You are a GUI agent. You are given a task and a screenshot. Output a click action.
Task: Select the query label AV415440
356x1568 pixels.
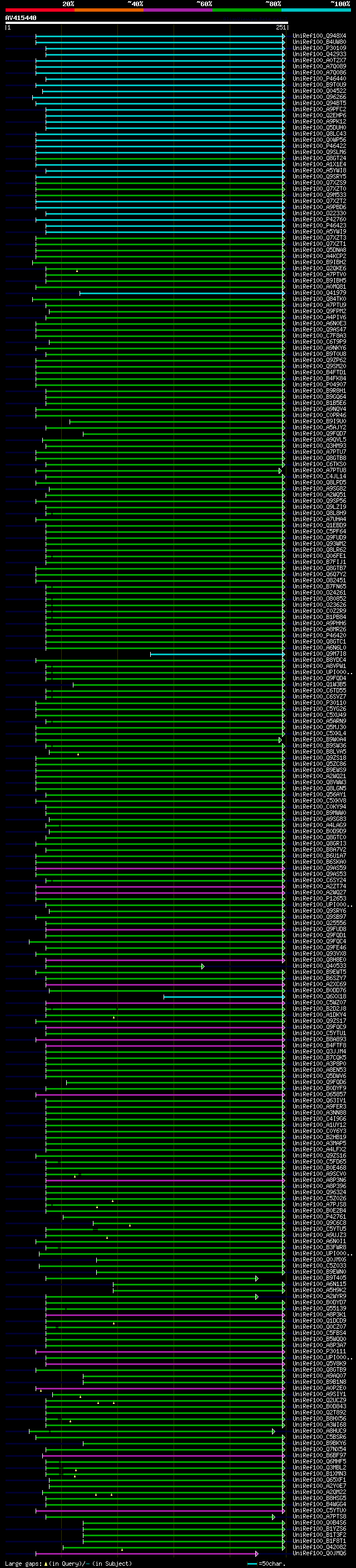[x=21, y=18]
